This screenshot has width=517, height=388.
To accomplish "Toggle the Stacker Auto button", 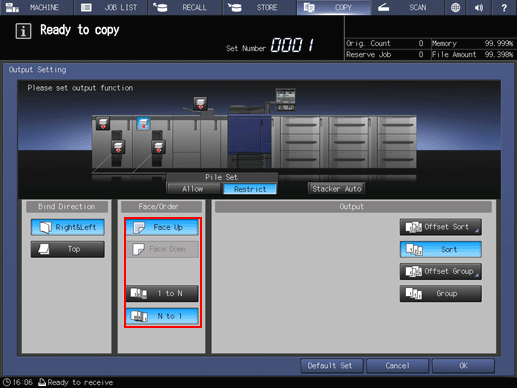I will coord(336,189).
